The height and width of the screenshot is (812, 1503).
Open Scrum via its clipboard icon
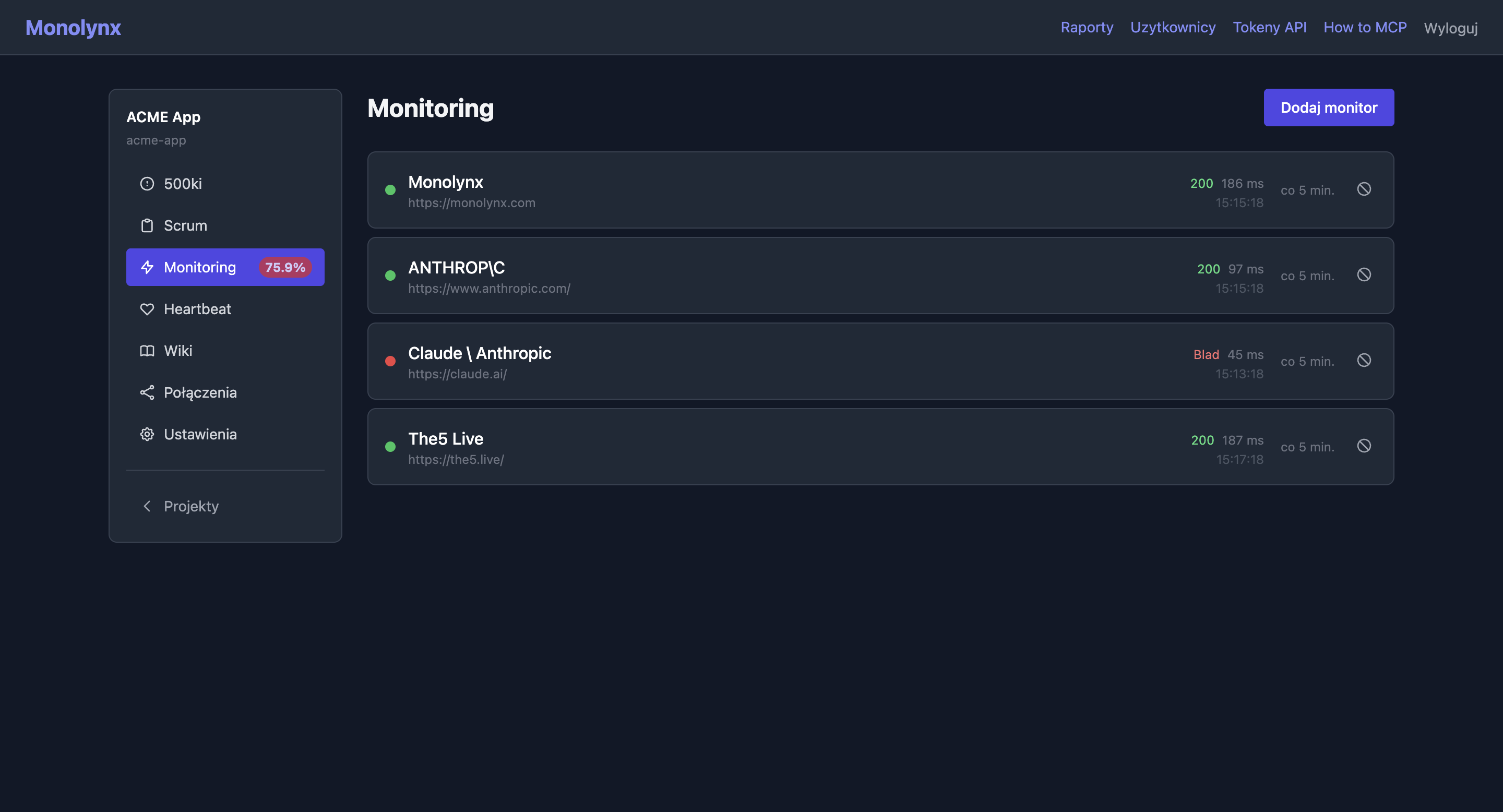(x=147, y=225)
